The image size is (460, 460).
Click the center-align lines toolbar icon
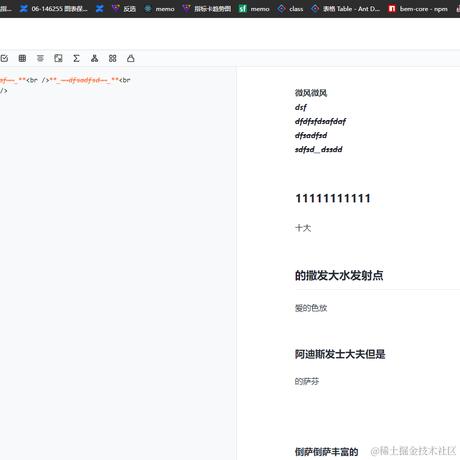[x=40, y=59]
